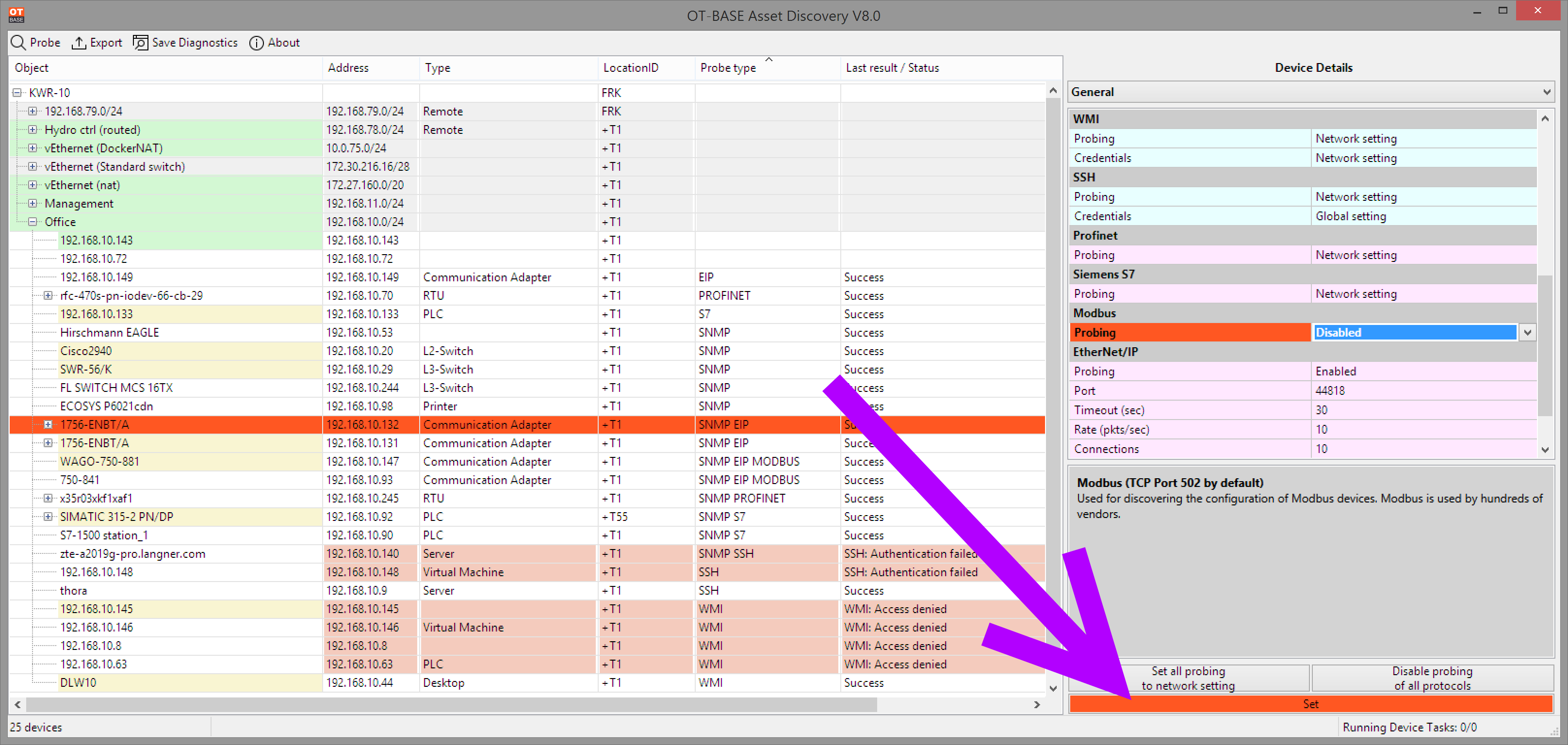Viewport: 1568px width, 745px height.
Task: Select the WAGO-750-881 device row
Action: coord(527,461)
